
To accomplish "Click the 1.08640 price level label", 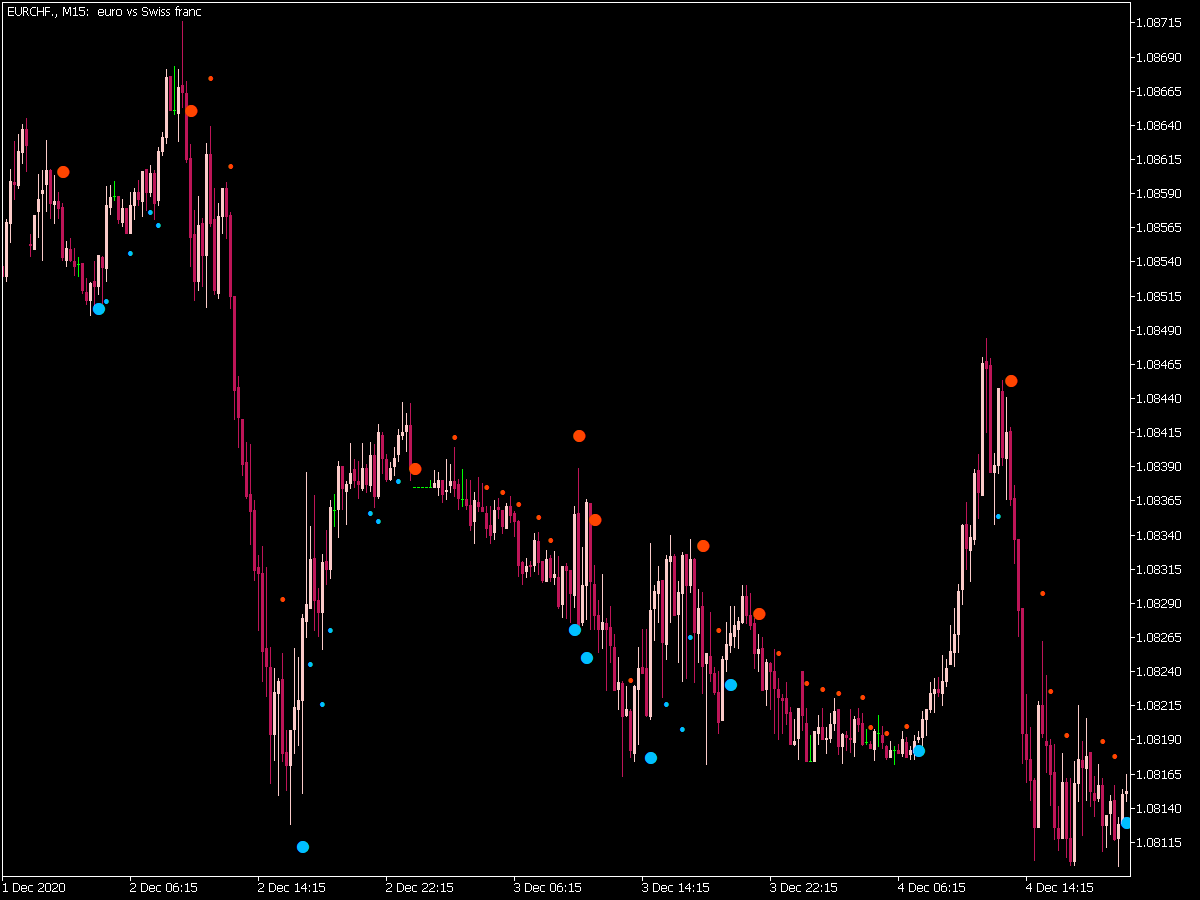I will tap(1160, 125).
